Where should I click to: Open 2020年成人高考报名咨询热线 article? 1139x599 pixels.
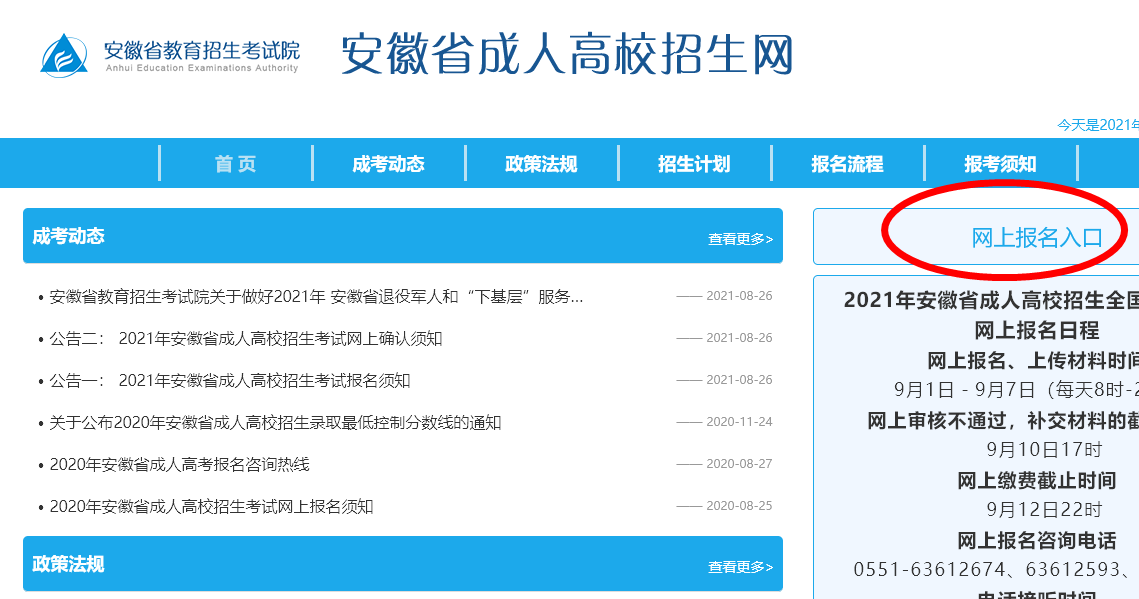coord(180,465)
